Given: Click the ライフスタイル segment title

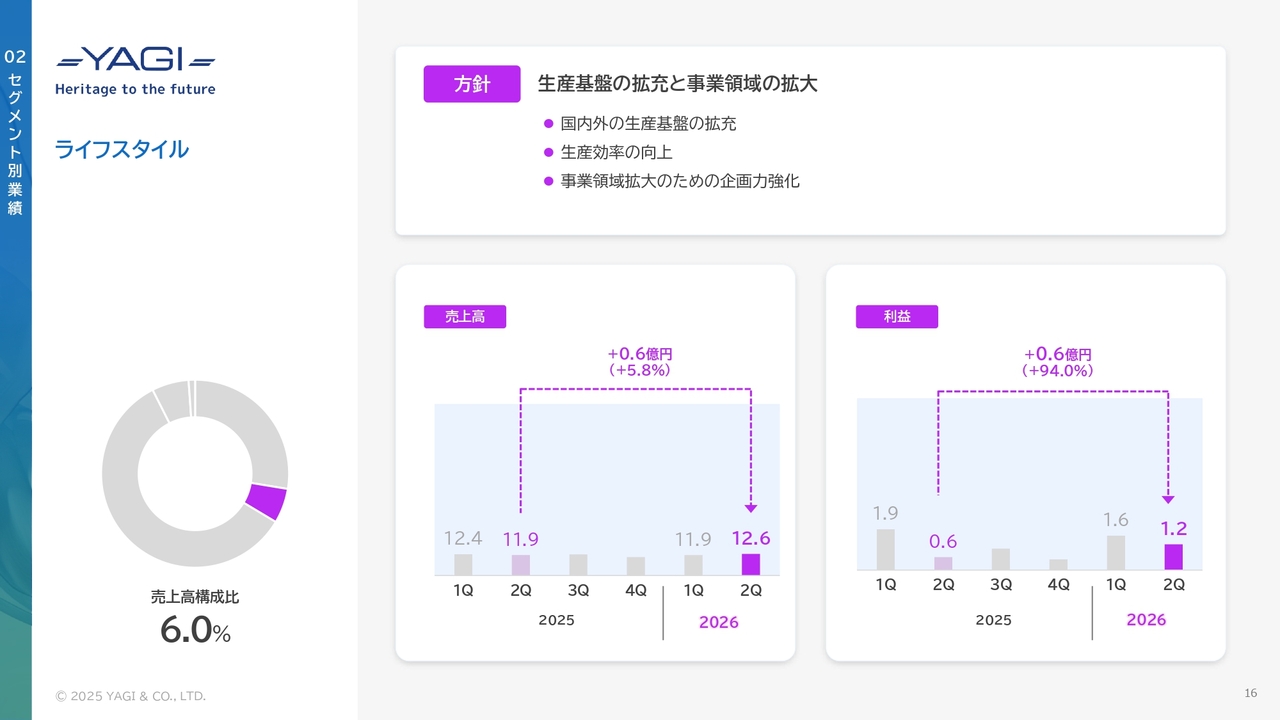Looking at the screenshot, I should point(121,150).
